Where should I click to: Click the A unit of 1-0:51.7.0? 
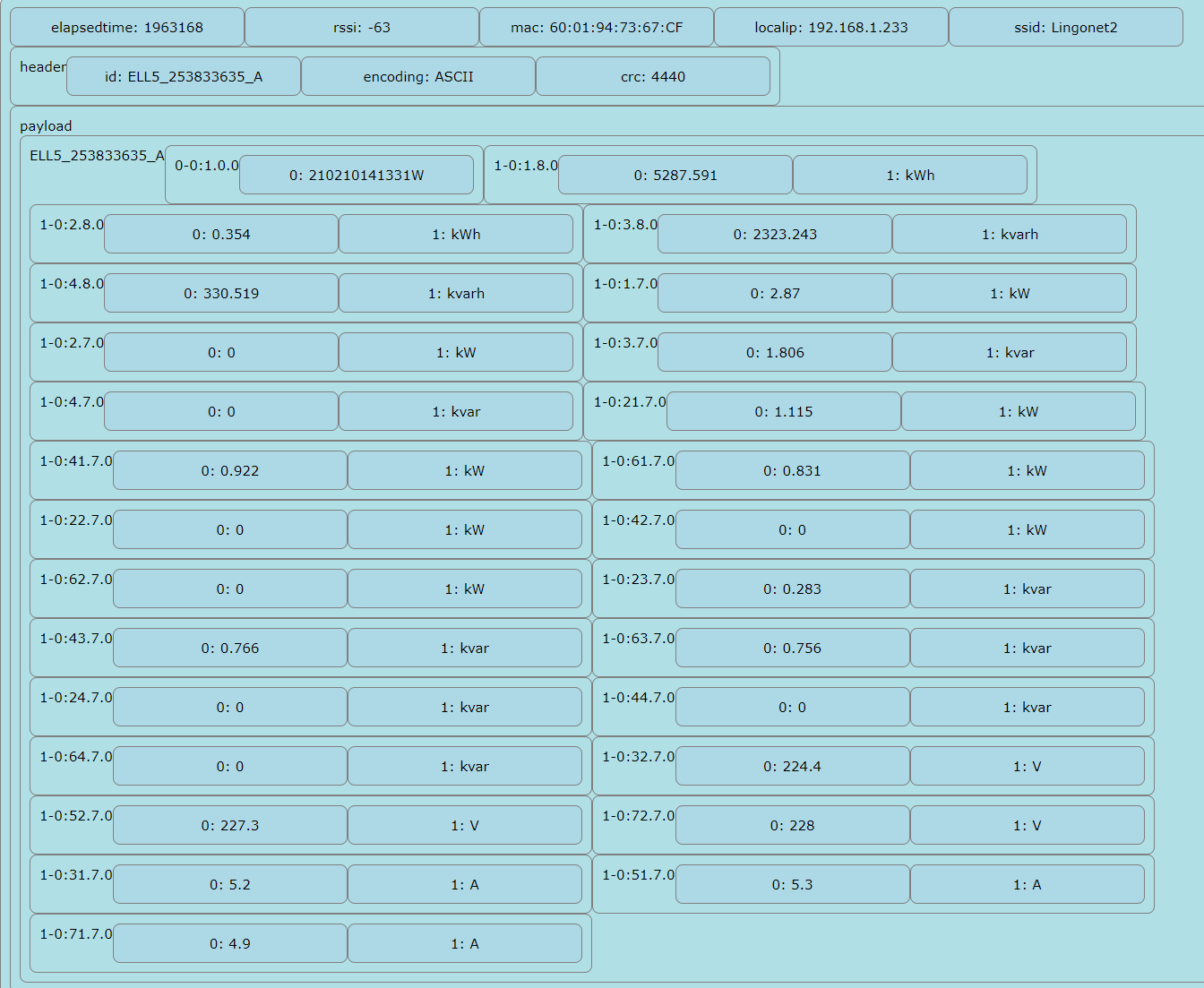[x=1028, y=884]
